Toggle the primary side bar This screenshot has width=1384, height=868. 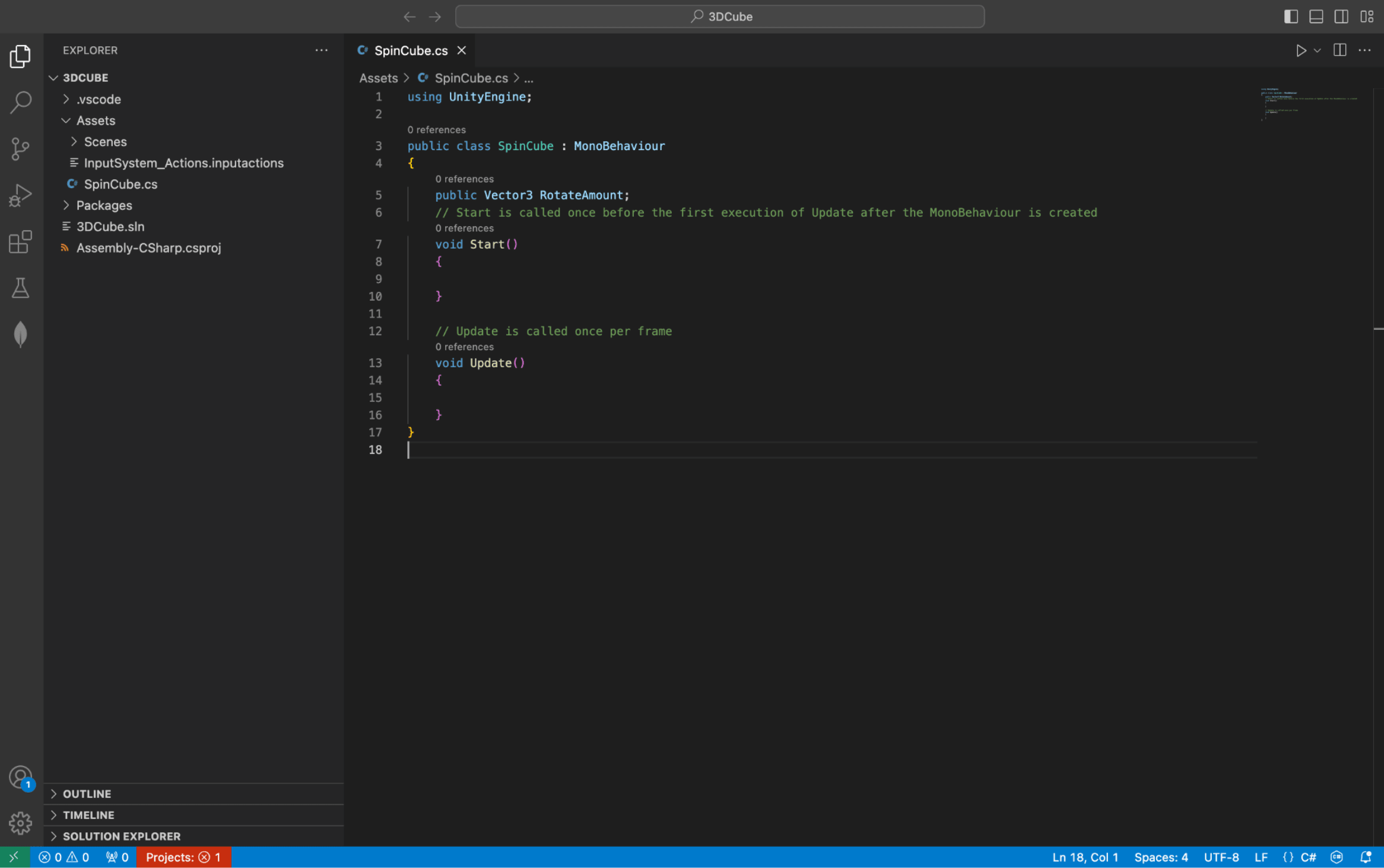1291,16
